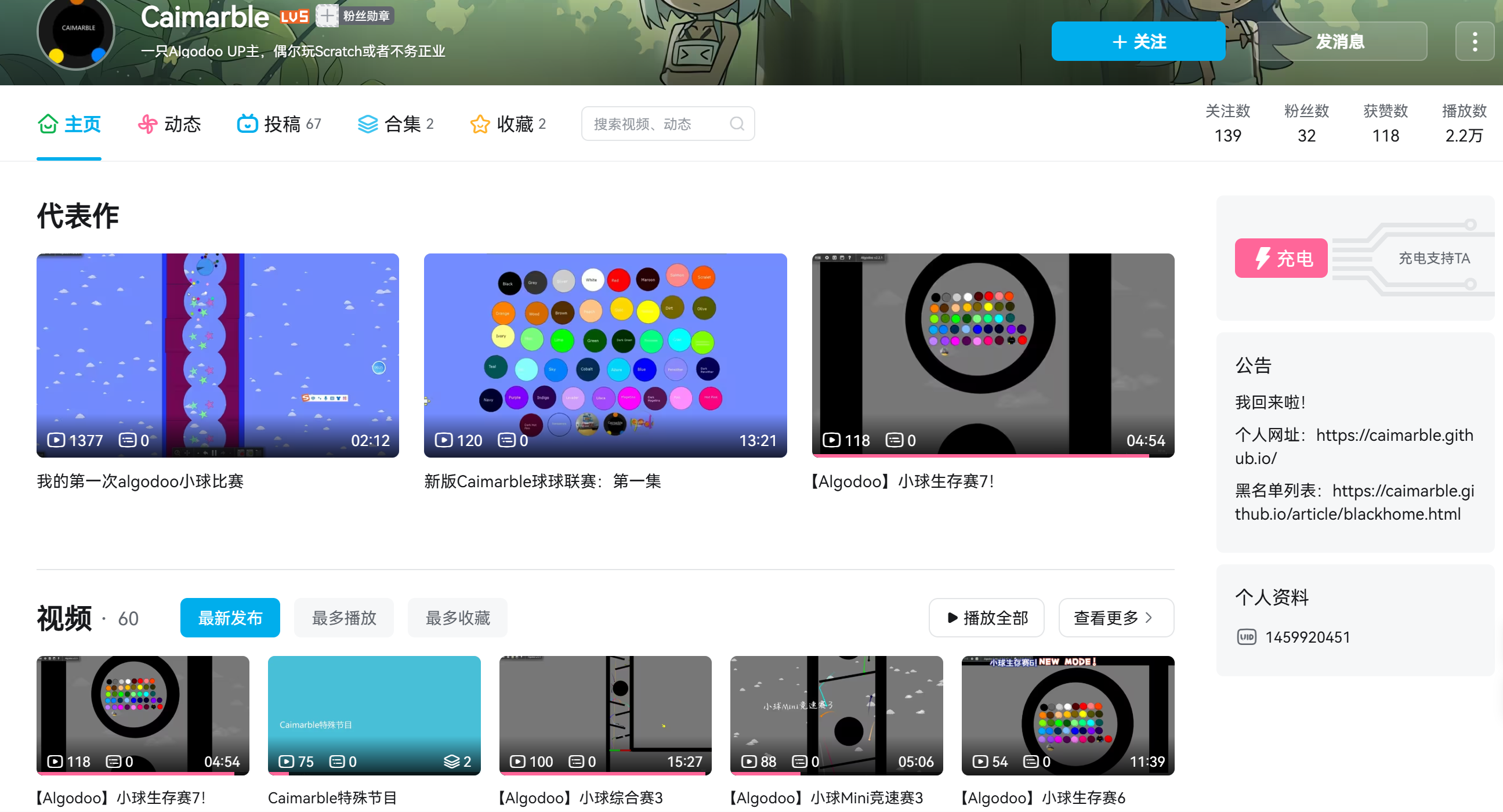Click the 代表作 section heading

(78, 215)
